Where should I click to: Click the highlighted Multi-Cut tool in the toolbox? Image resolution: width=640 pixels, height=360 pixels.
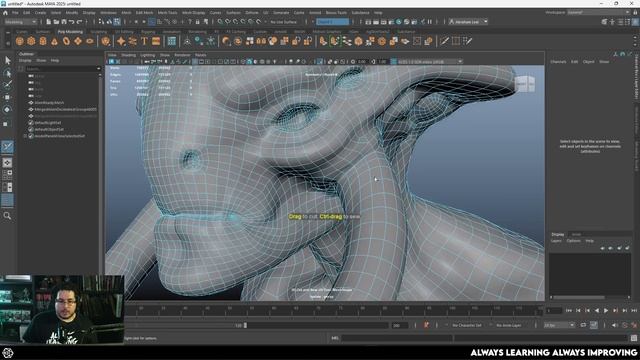[7, 147]
